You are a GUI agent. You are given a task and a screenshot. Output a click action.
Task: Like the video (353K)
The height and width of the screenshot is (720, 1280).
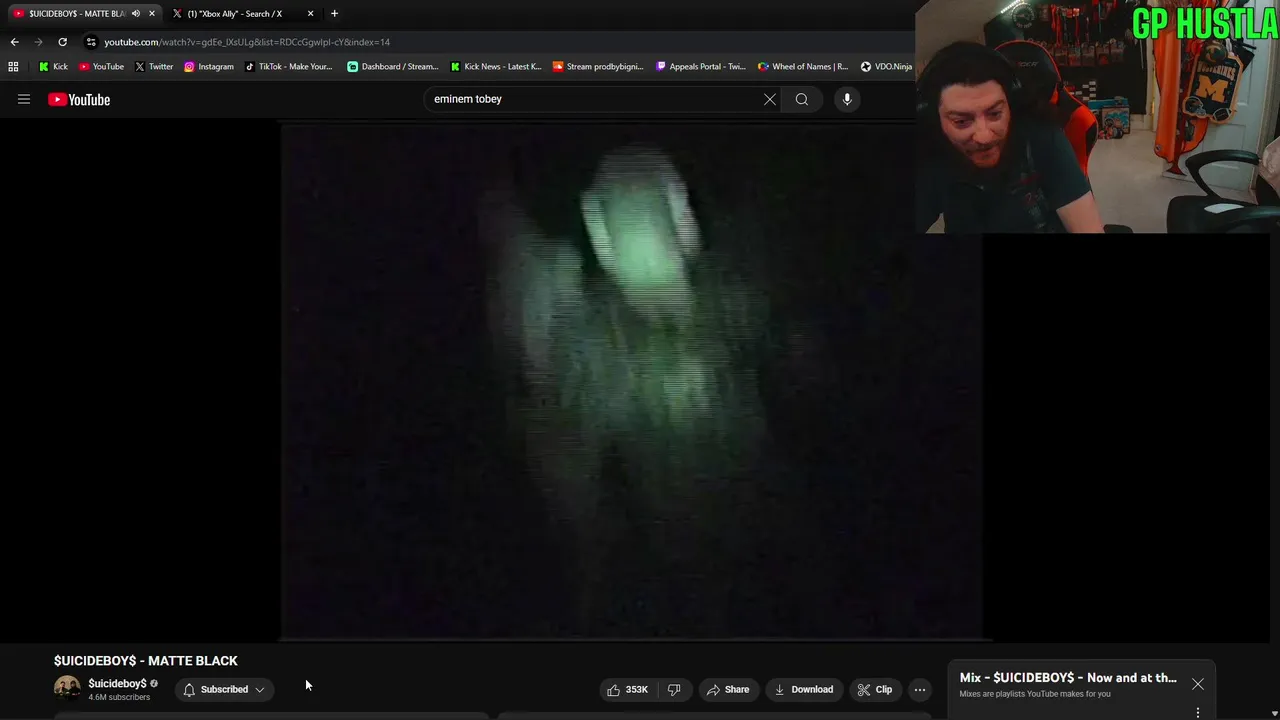627,690
